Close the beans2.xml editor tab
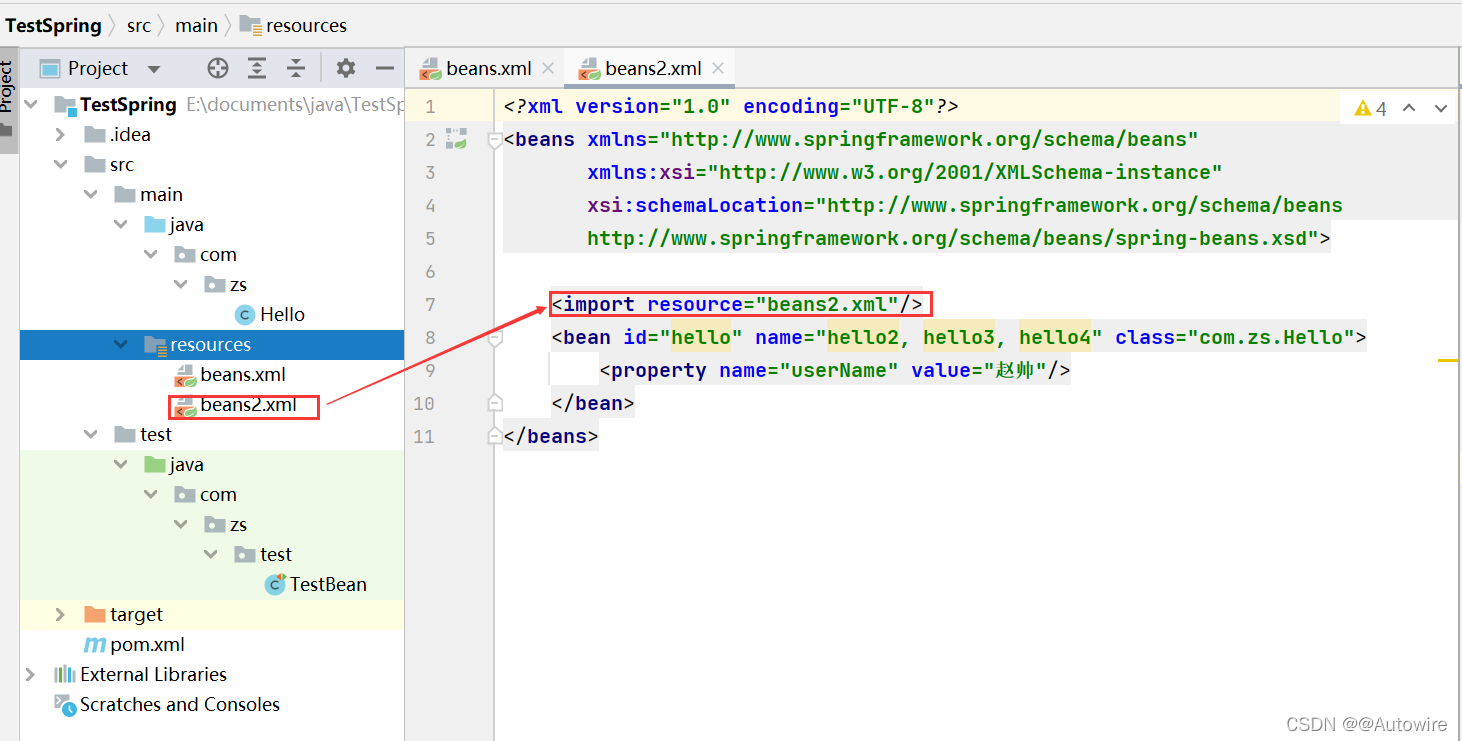The height and width of the screenshot is (741, 1462). coord(716,68)
